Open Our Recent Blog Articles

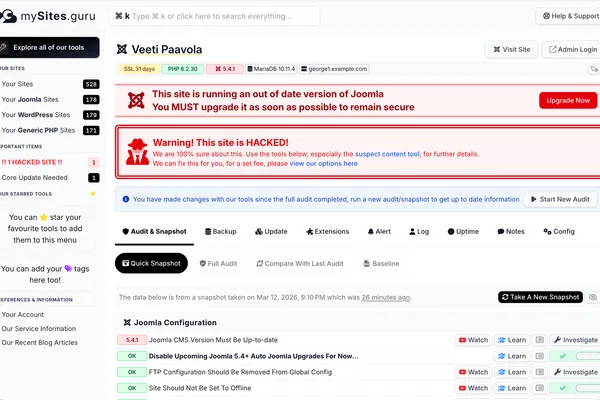point(39,343)
